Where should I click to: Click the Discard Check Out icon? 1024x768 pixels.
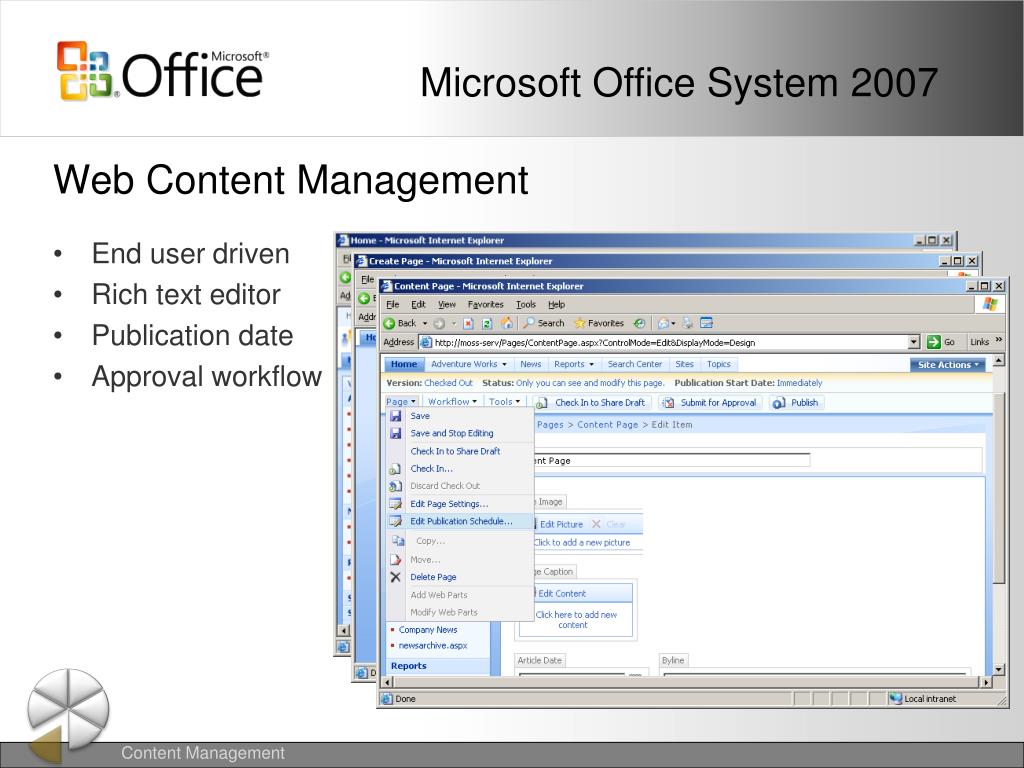point(395,486)
